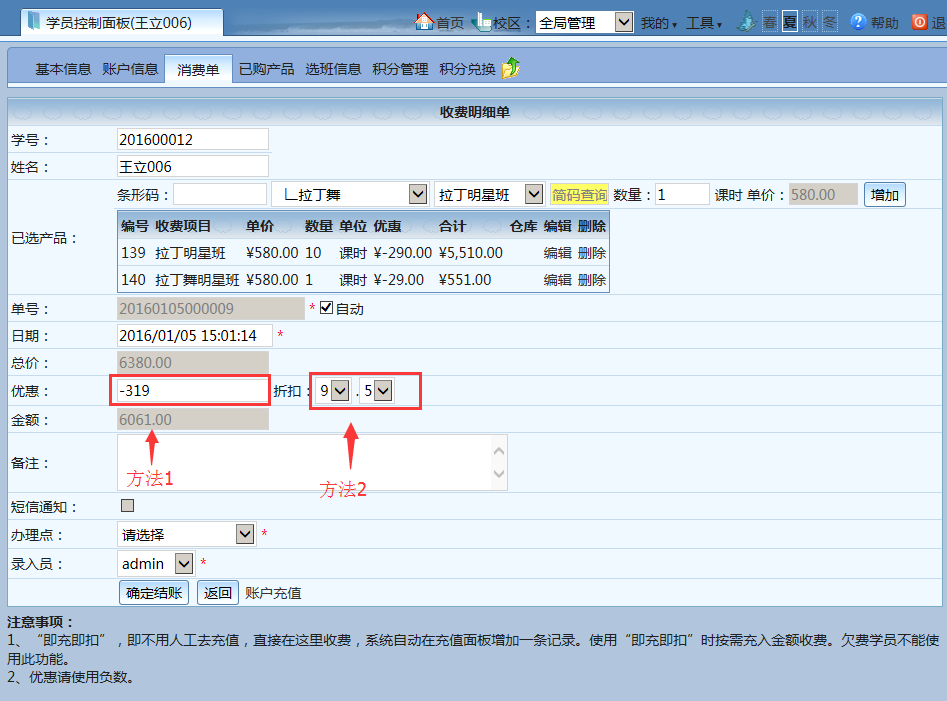Click the 条形码 input field
Image resolution: width=947 pixels, height=701 pixels.
pos(220,194)
